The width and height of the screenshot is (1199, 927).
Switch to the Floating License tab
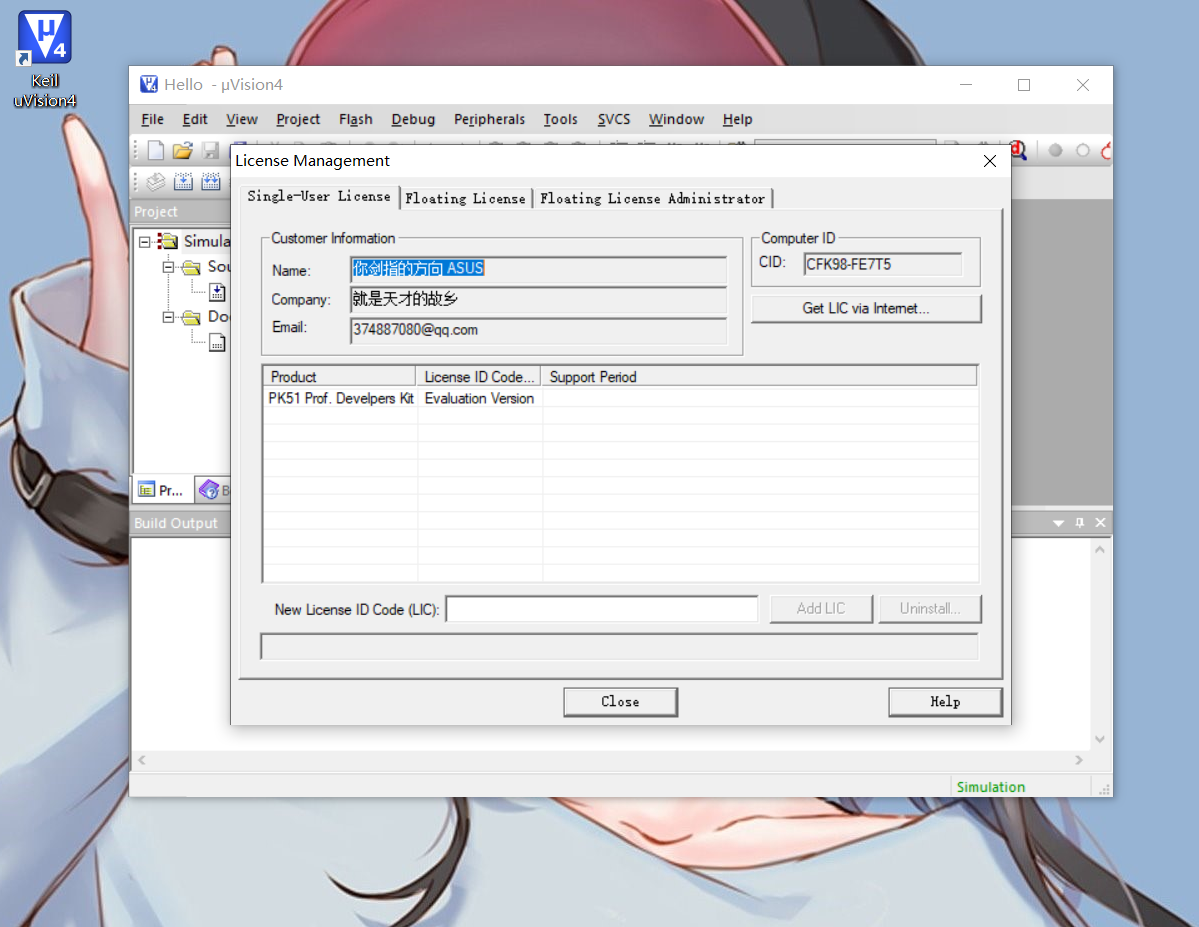[465, 199]
